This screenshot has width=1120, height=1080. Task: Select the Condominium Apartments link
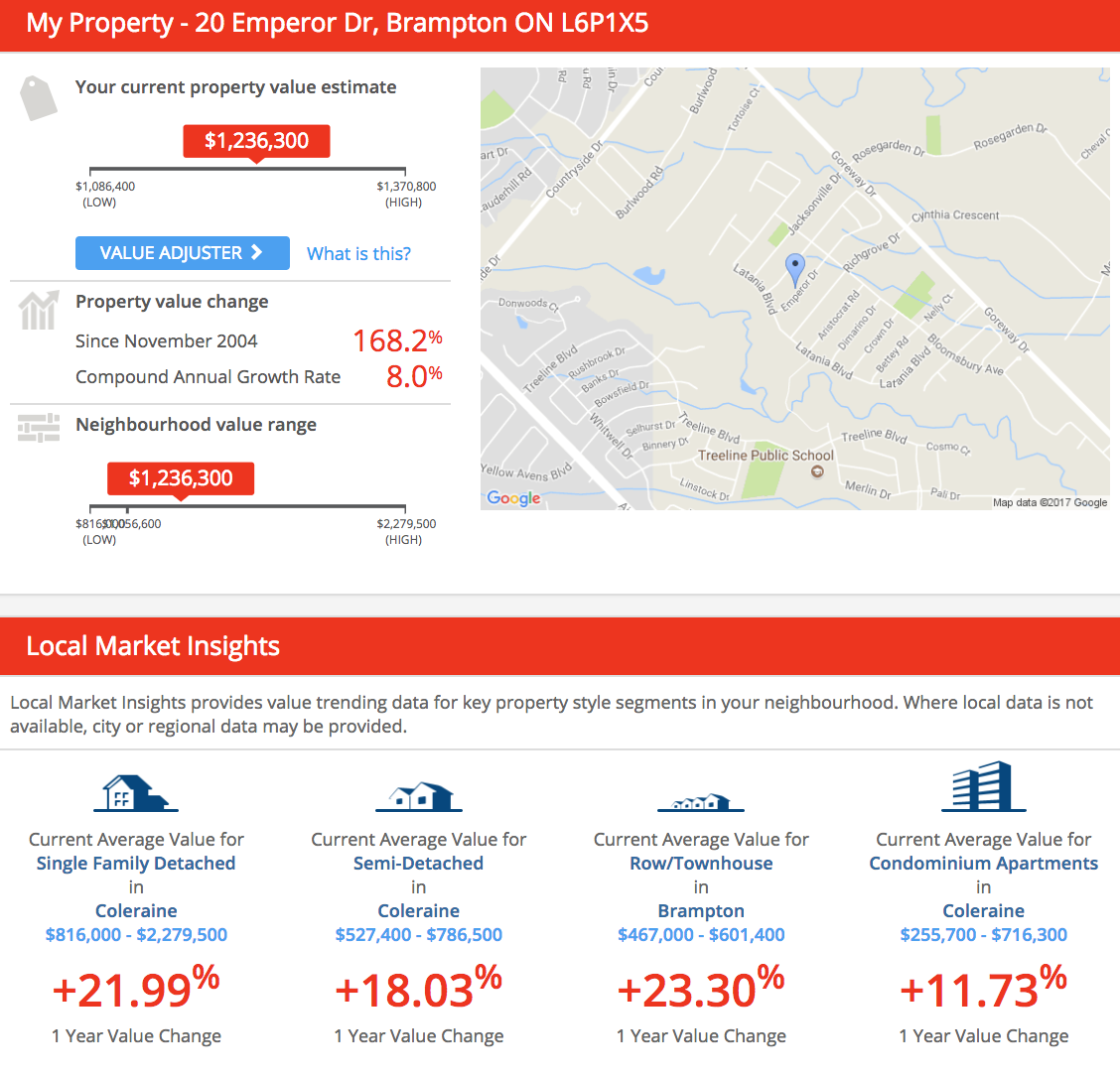[x=984, y=863]
